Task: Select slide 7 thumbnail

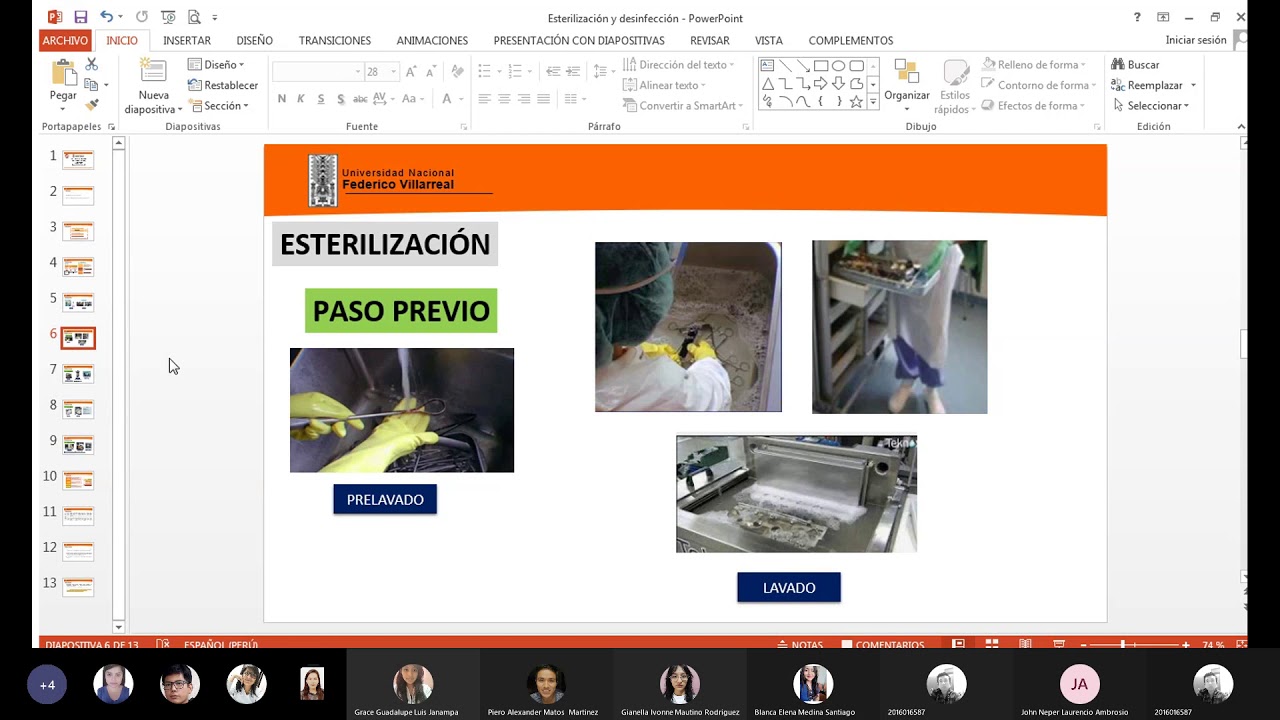Action: pyautogui.click(x=78, y=374)
